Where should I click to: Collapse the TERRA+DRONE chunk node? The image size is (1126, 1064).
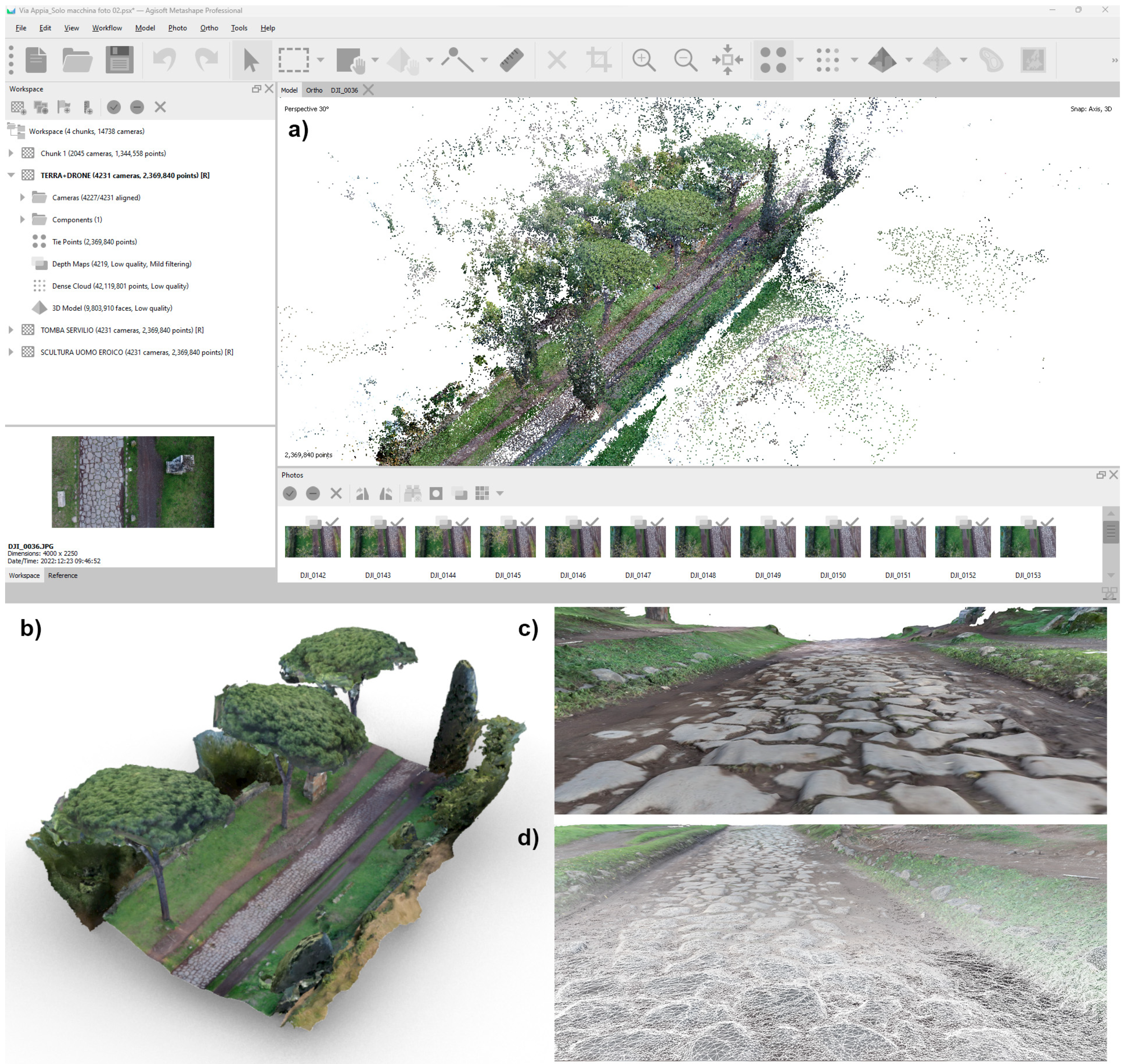pos(11,175)
